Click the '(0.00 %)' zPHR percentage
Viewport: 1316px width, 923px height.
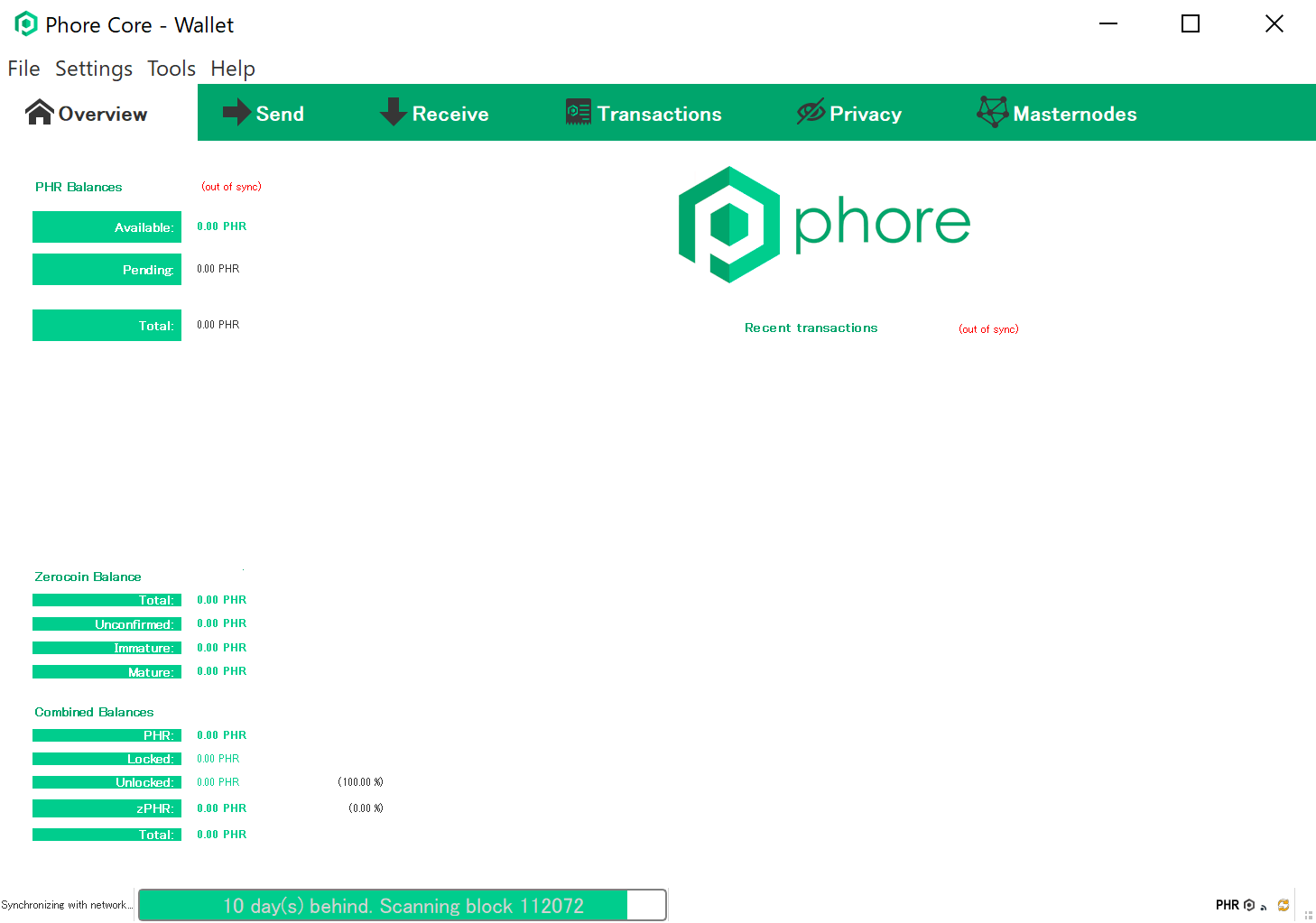[366, 808]
